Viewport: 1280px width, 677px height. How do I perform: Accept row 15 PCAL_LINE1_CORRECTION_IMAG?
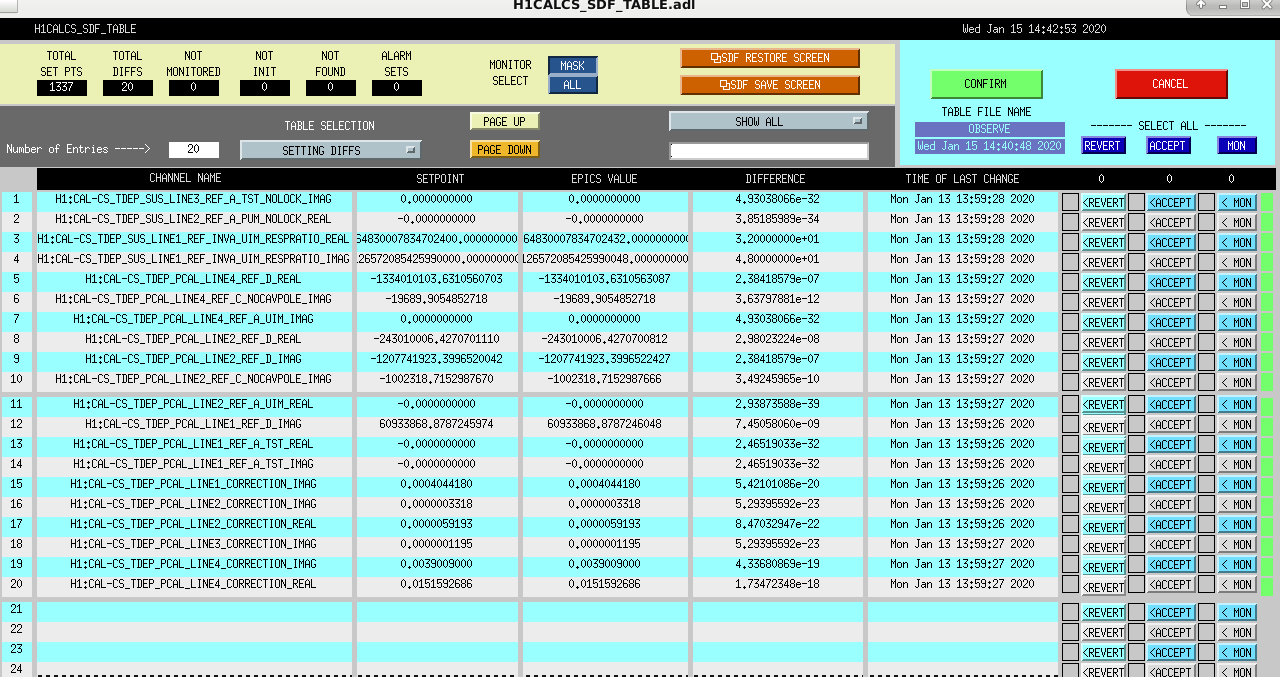(1171, 484)
